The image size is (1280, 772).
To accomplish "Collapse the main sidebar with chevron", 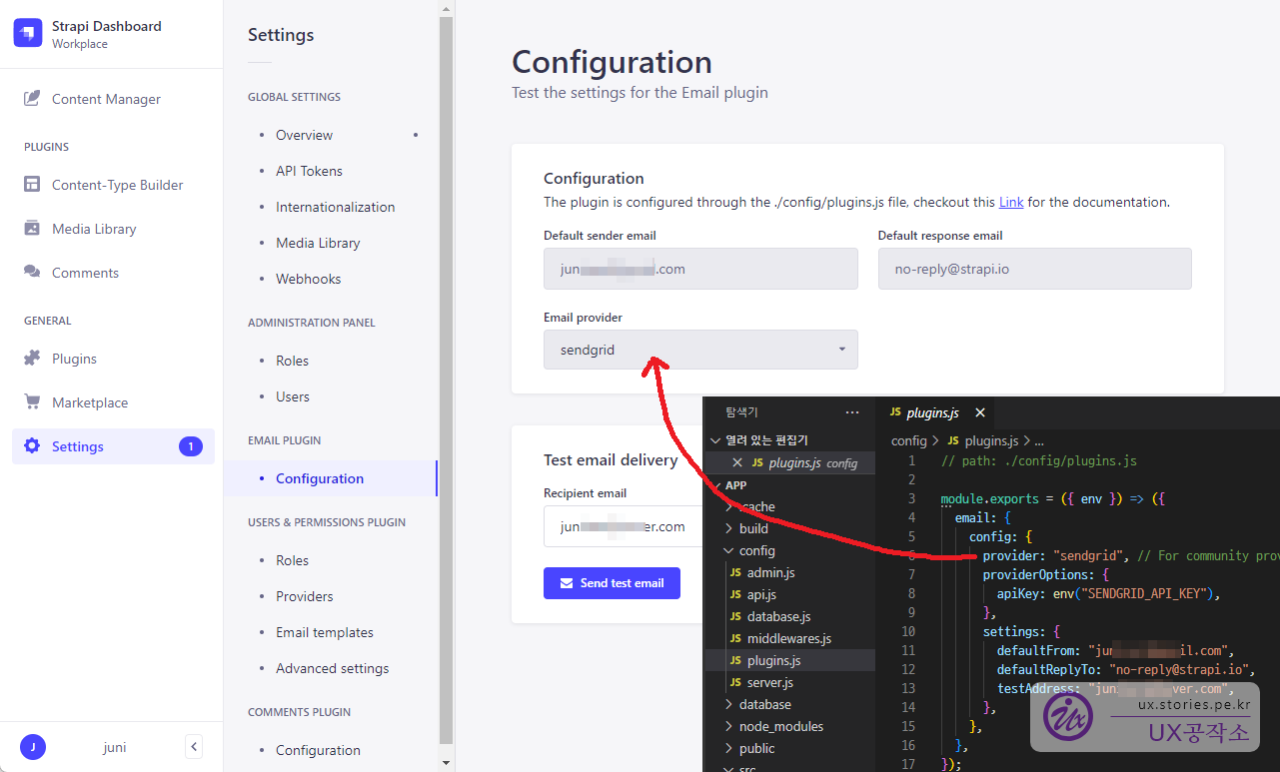I will [194, 747].
